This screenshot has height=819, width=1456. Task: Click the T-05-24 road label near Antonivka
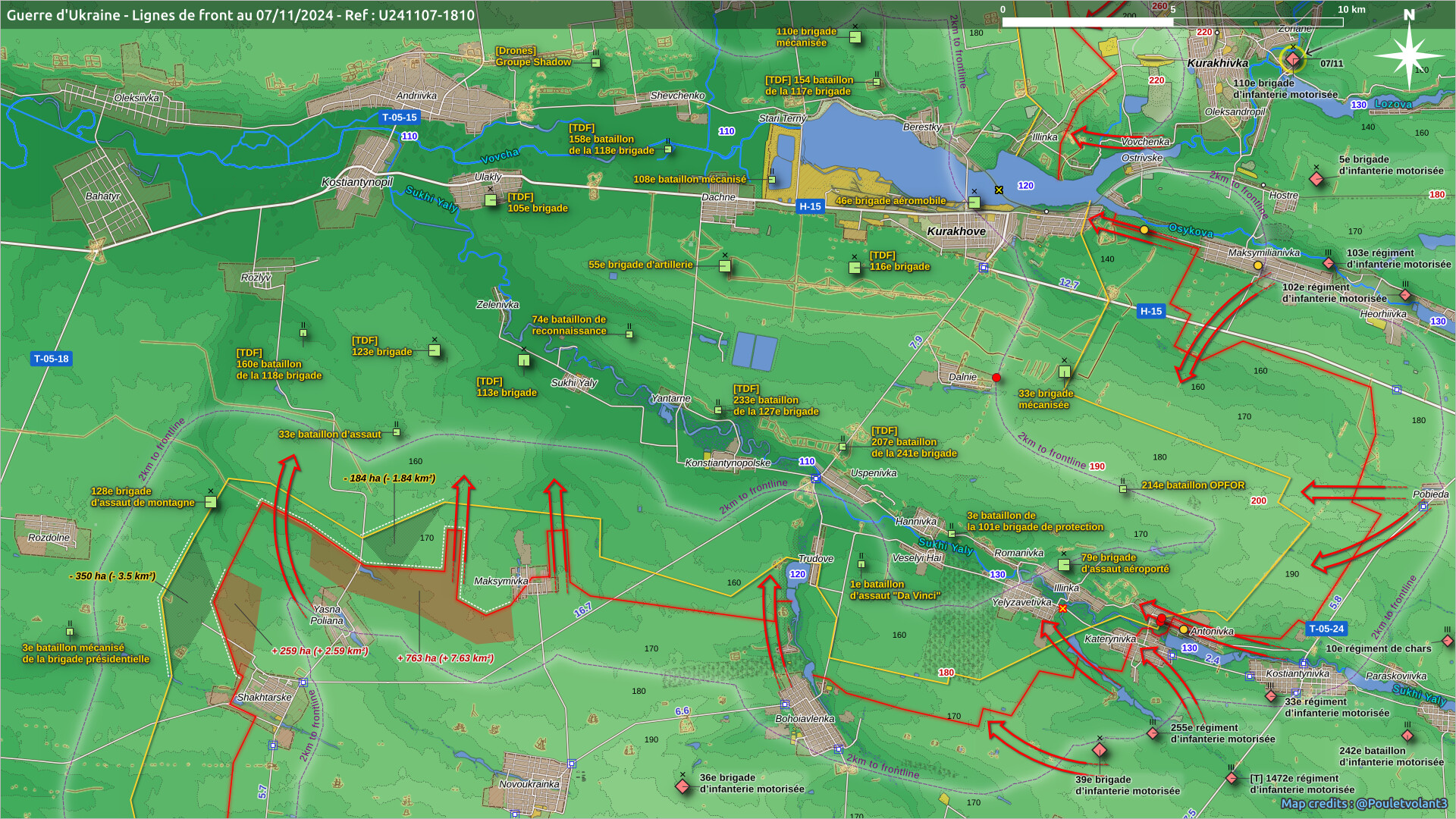[1326, 629]
